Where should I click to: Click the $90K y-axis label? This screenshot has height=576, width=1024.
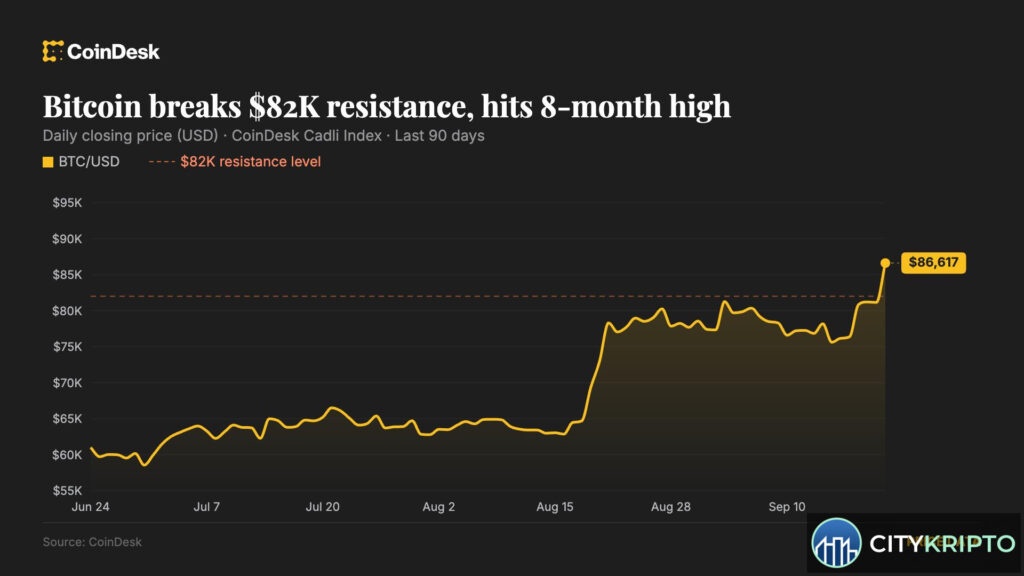67,239
